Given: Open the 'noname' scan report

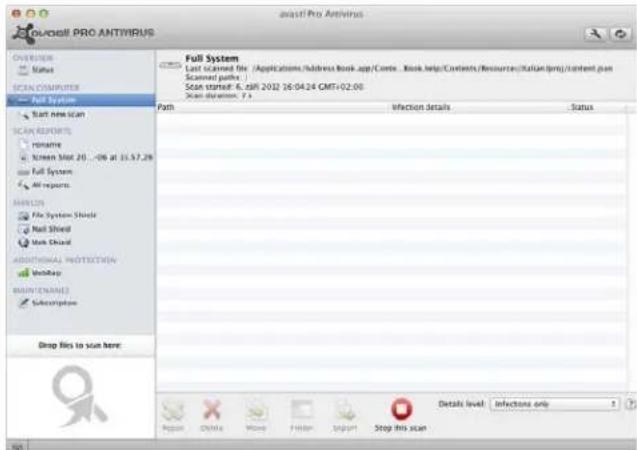Looking at the screenshot, I should [x=46, y=145].
